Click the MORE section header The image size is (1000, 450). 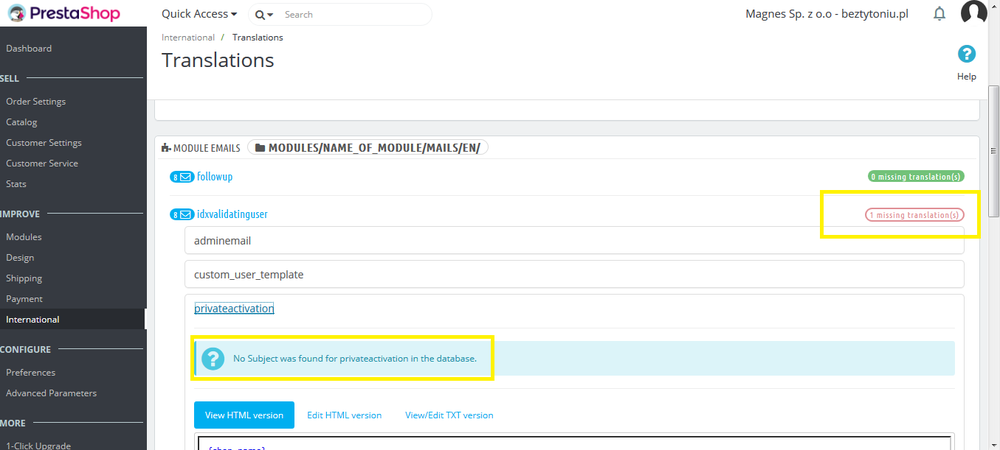[13, 423]
